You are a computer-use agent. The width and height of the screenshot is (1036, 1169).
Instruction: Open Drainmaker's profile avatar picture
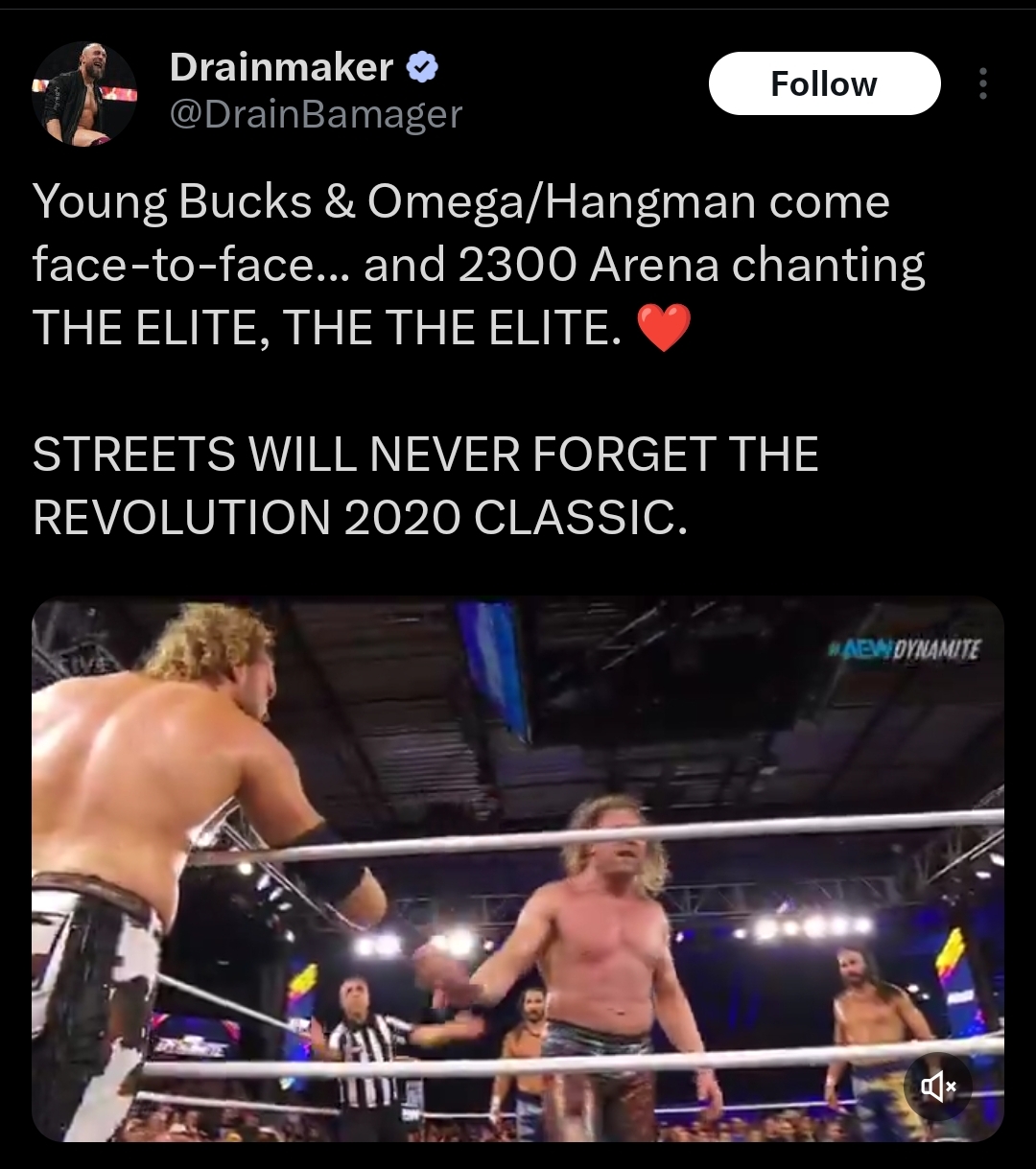[84, 94]
